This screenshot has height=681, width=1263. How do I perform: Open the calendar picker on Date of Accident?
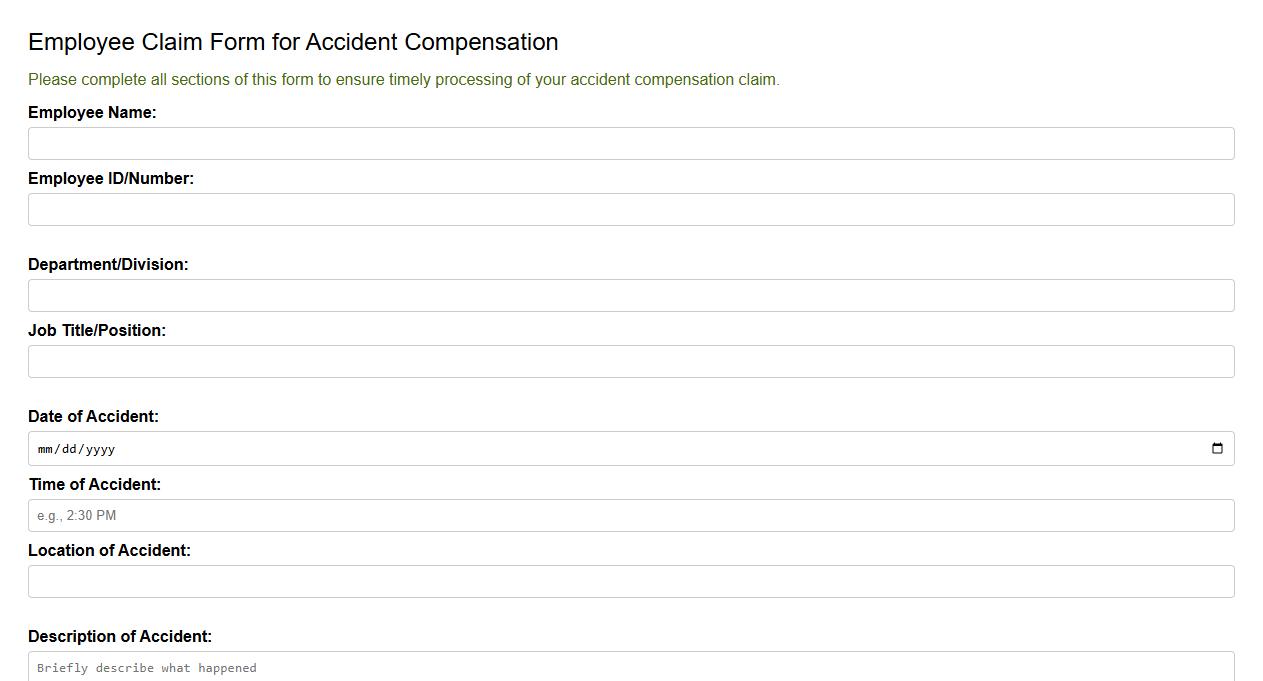[1216, 448]
